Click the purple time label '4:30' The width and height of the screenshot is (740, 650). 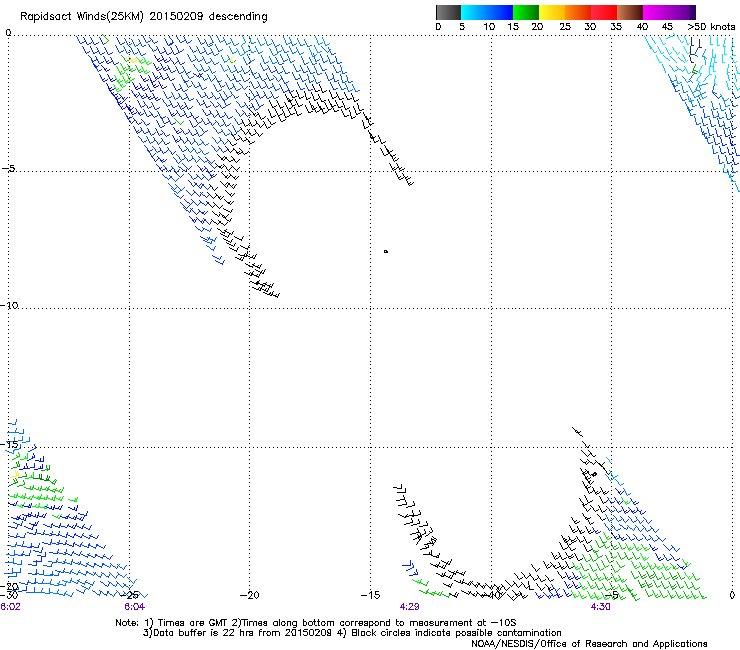tap(600, 607)
